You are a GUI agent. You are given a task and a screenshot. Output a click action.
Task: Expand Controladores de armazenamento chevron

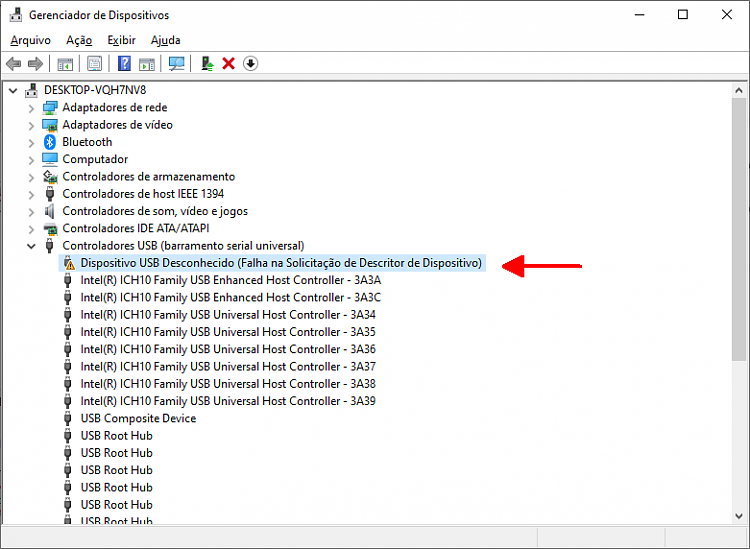(31, 177)
